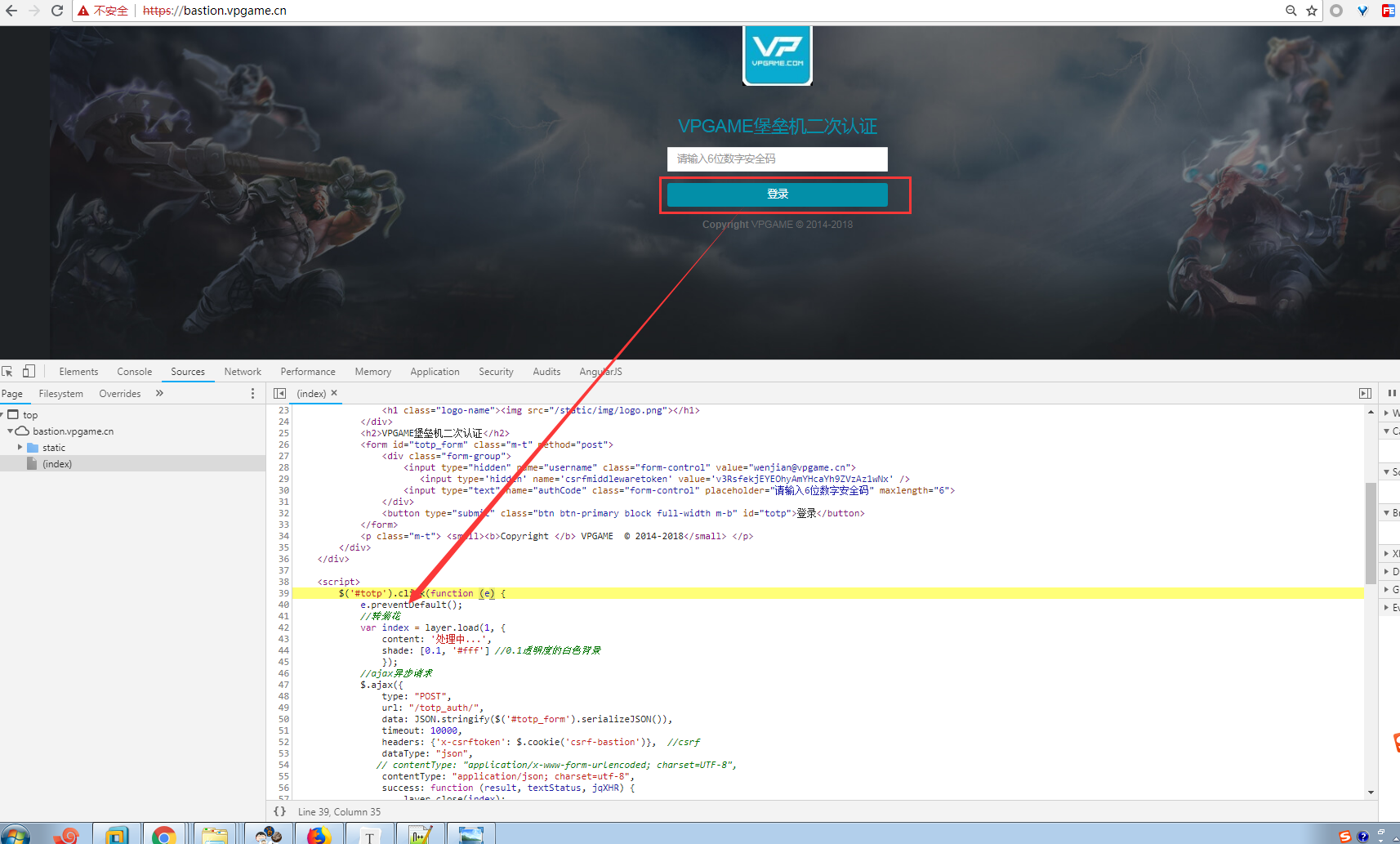Click the browser back arrow

(x=11, y=11)
